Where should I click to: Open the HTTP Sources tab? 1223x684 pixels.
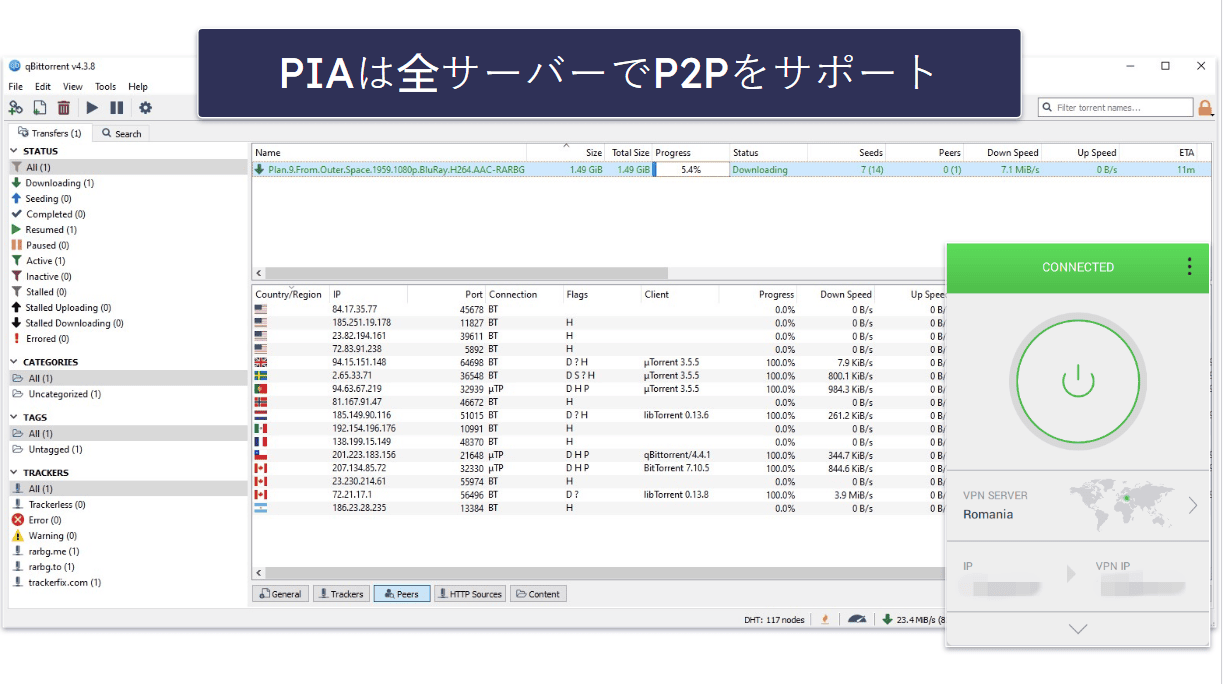470,594
